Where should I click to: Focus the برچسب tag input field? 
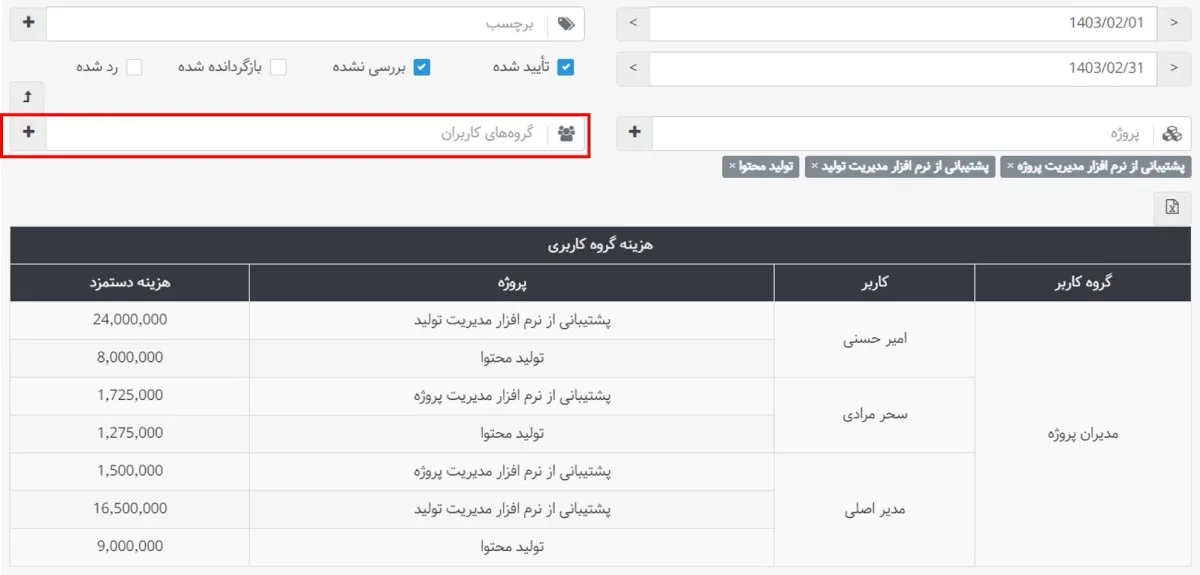click(x=297, y=24)
